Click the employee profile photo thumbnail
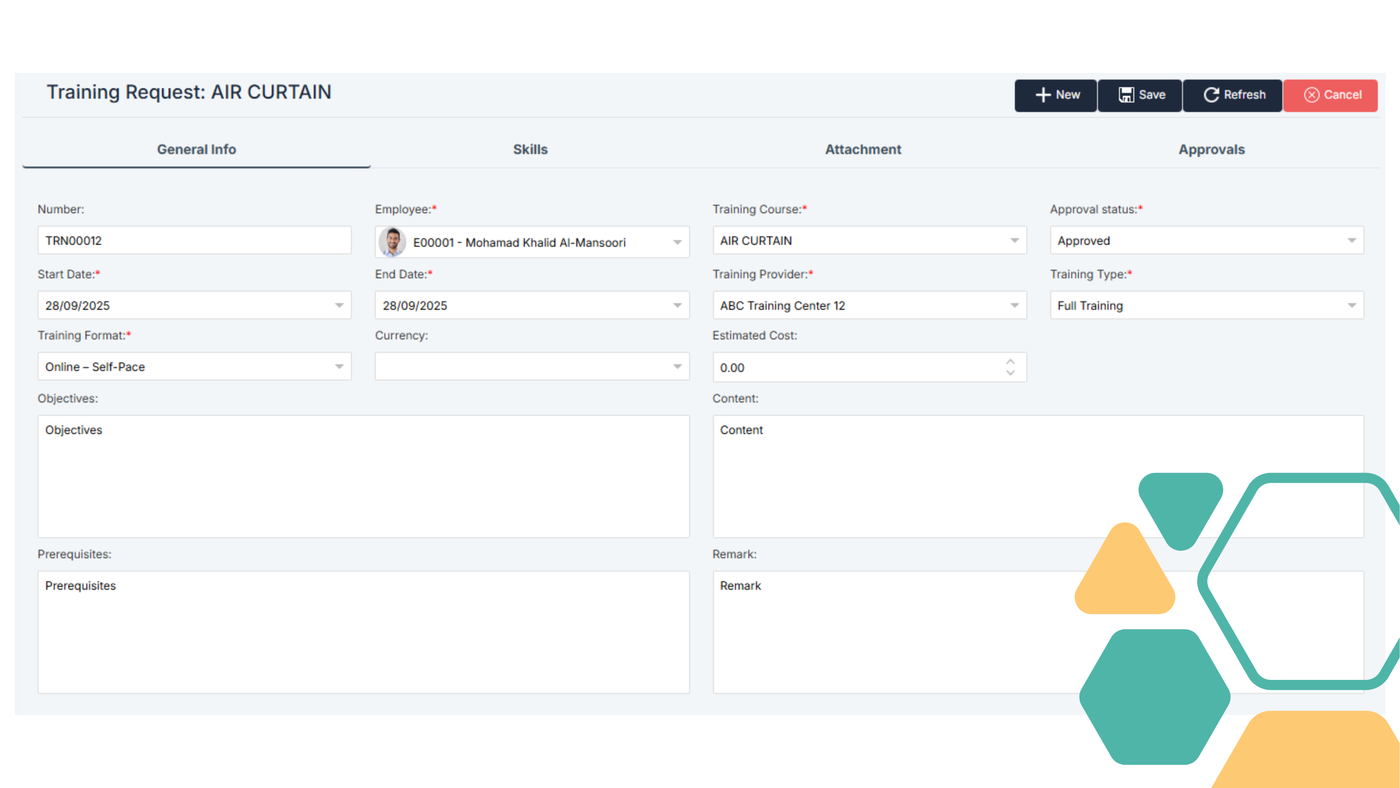The height and width of the screenshot is (788, 1400). coord(393,242)
